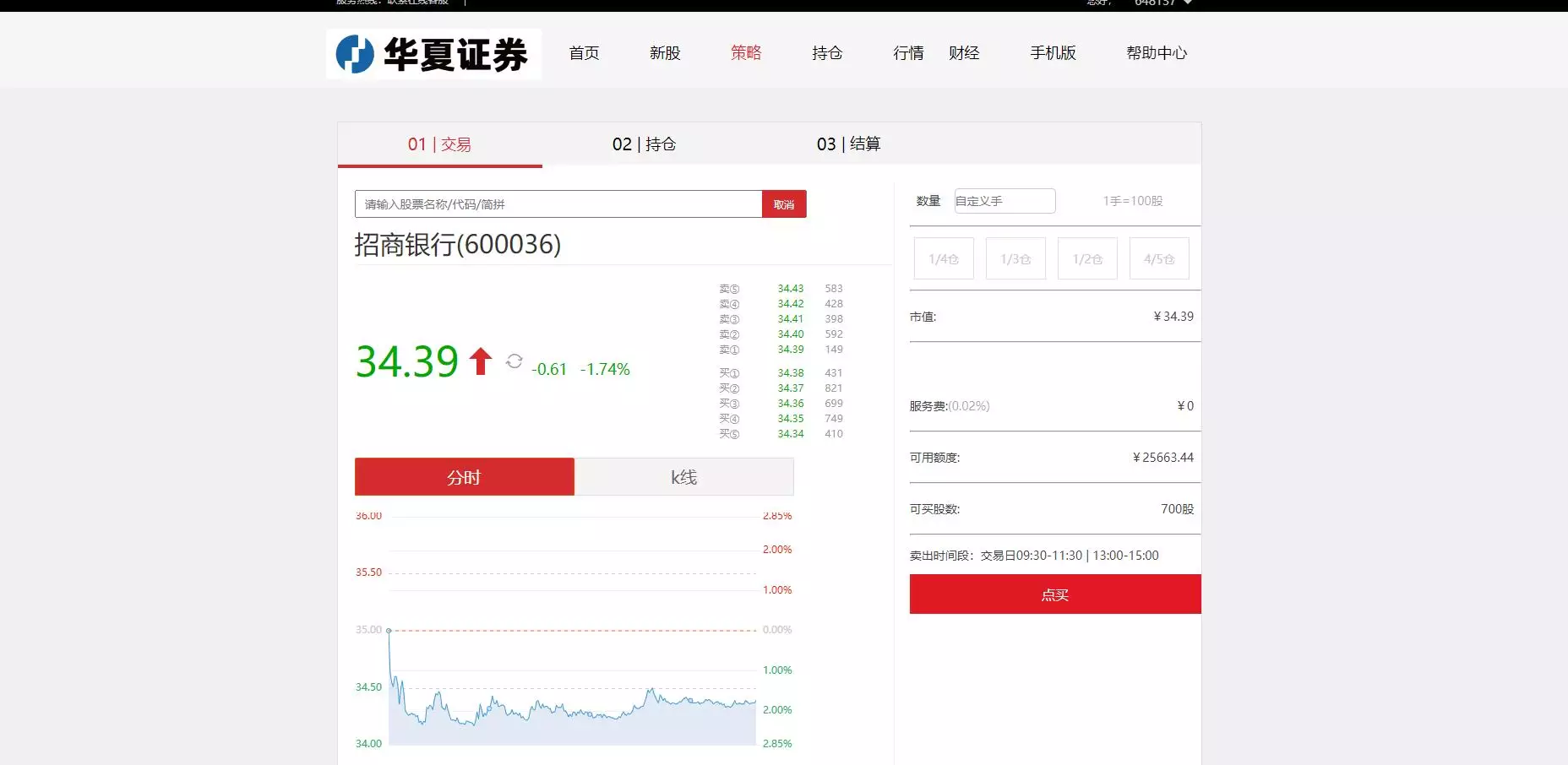Select the 卖① ask row, volume 149
This screenshot has height=765, width=1568.
(x=781, y=350)
